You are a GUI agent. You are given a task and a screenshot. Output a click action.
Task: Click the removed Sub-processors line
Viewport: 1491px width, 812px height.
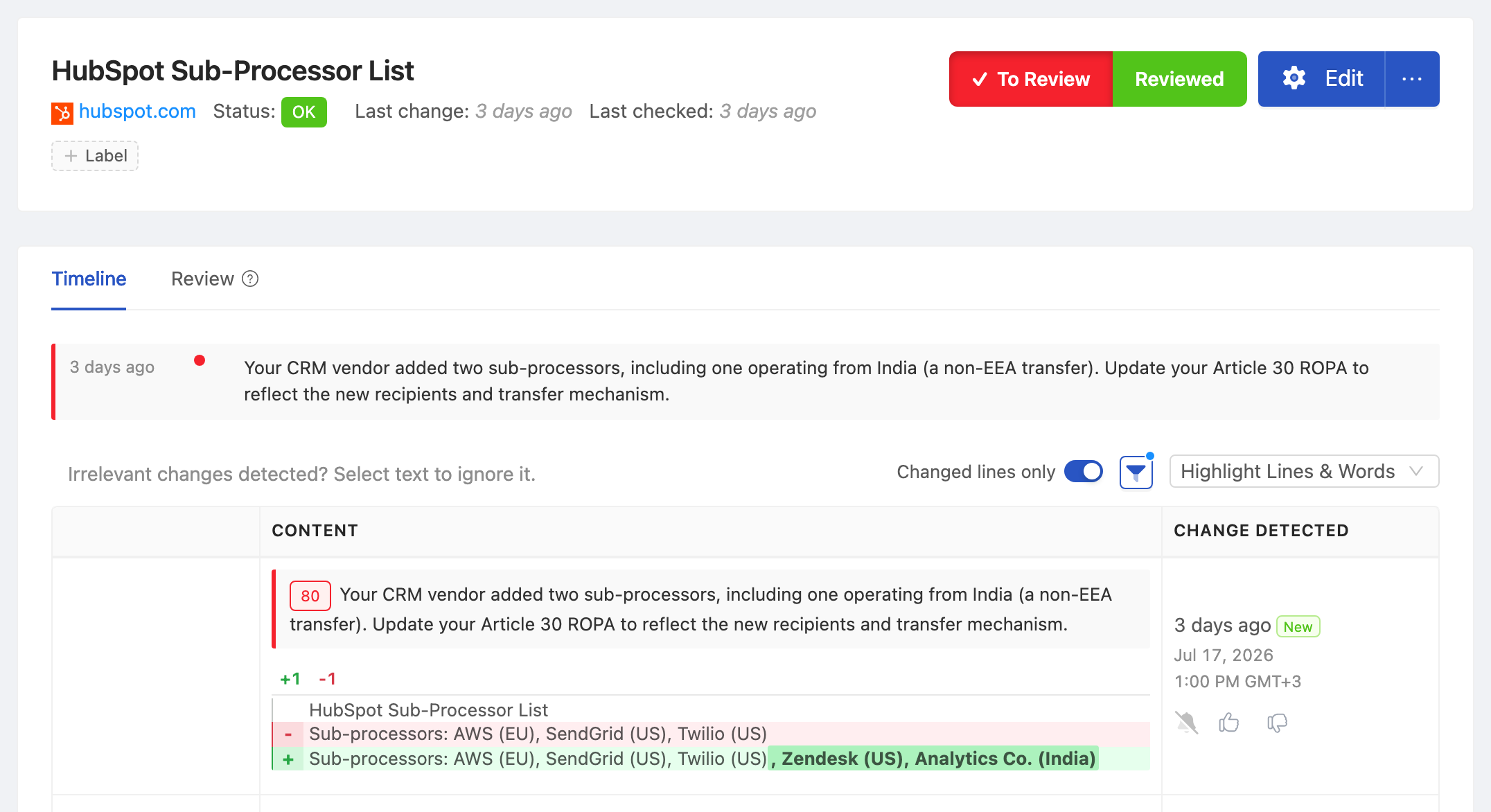point(711,734)
